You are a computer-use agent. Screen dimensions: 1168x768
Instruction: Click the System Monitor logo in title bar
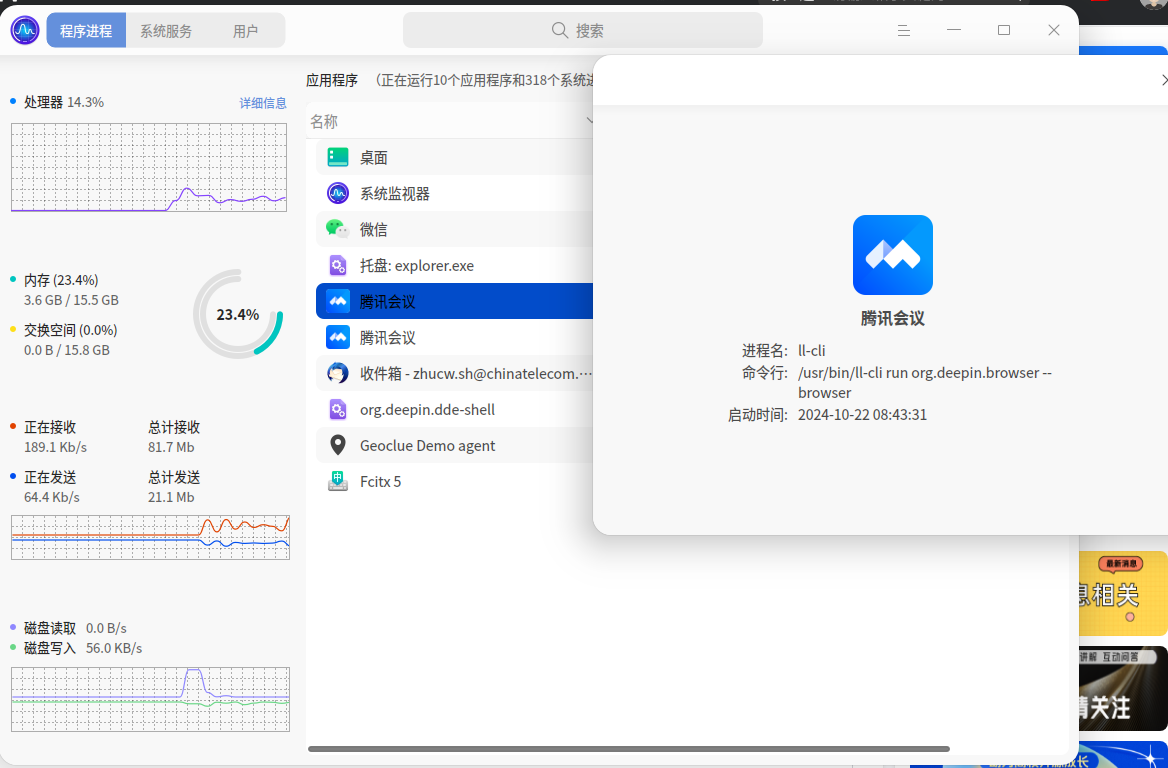(x=25, y=31)
